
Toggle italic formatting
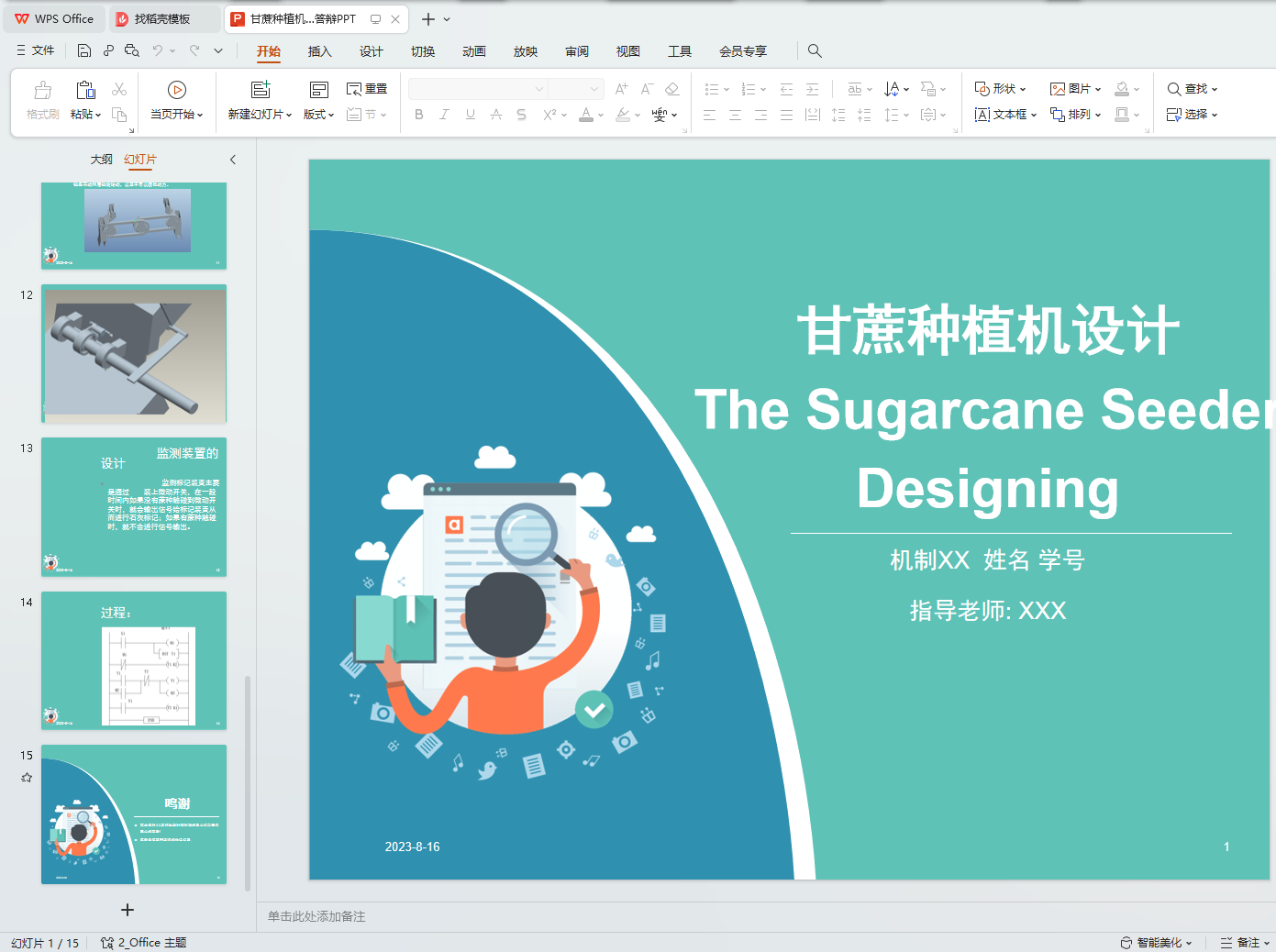pos(445,115)
